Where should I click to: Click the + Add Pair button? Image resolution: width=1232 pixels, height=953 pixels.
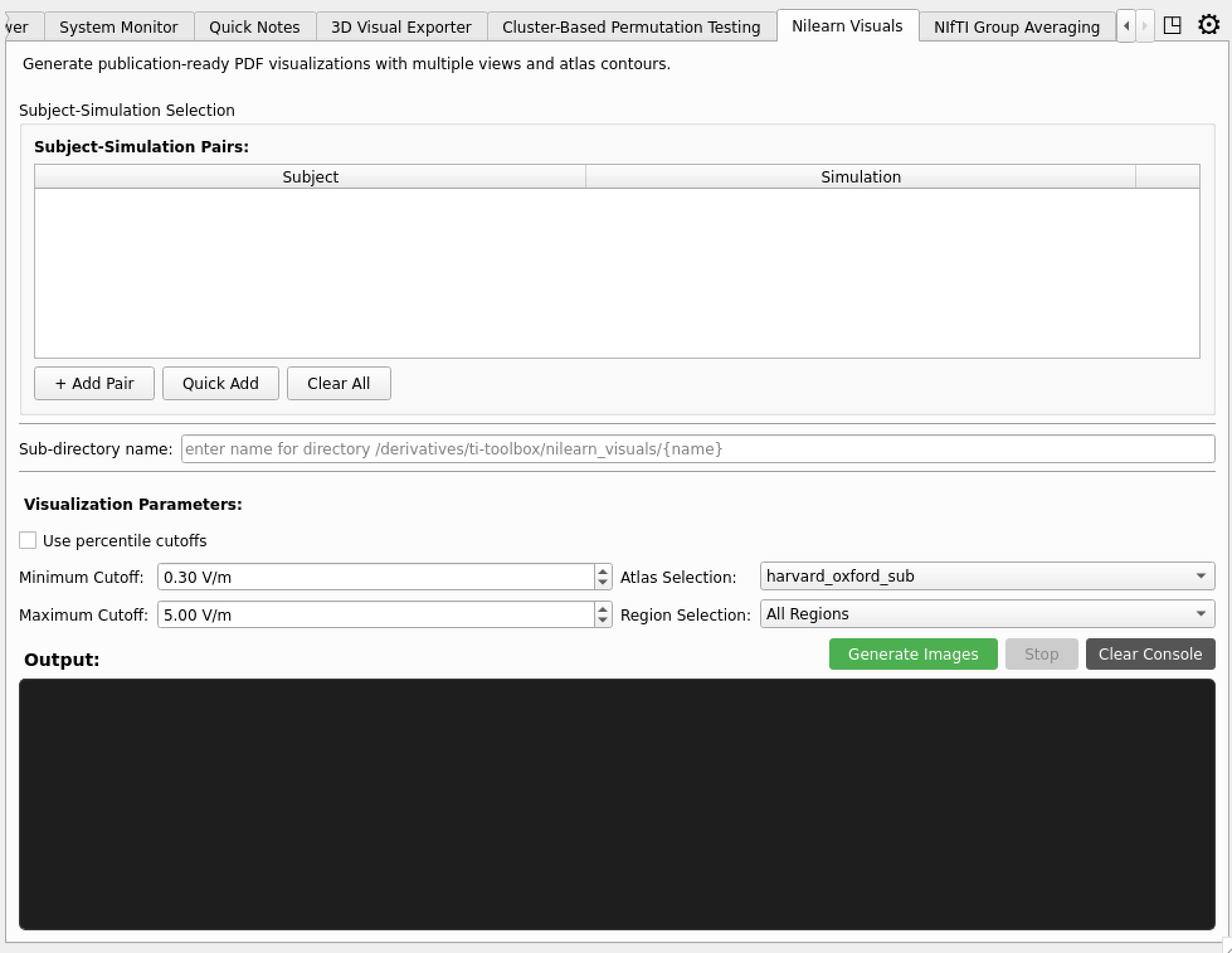[94, 383]
